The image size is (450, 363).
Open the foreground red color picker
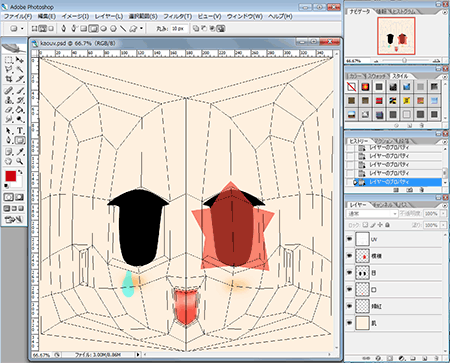coord(10,176)
